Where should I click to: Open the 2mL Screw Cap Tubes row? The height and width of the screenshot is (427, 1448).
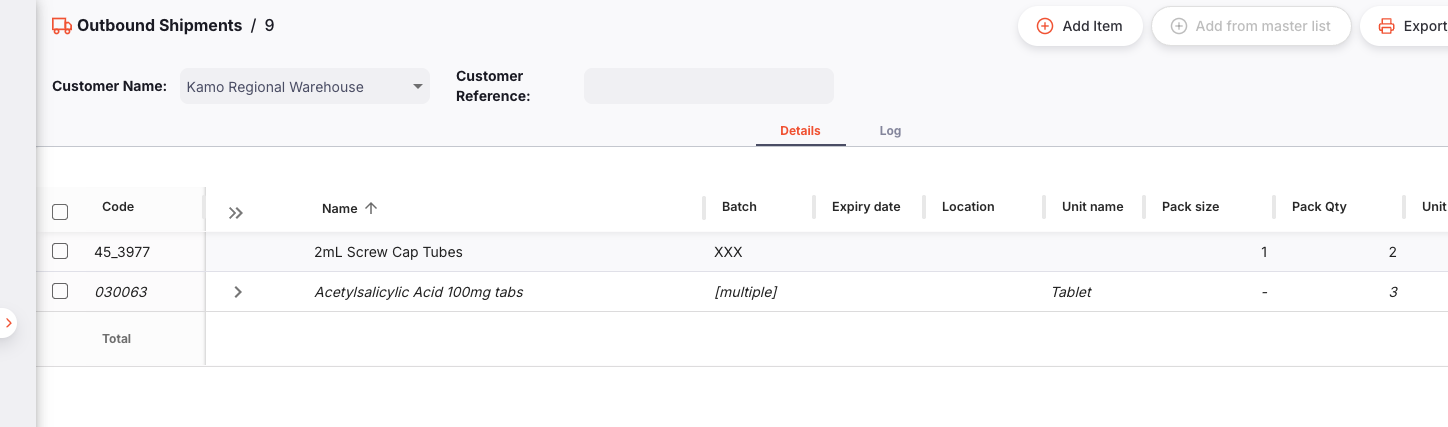click(x=388, y=252)
